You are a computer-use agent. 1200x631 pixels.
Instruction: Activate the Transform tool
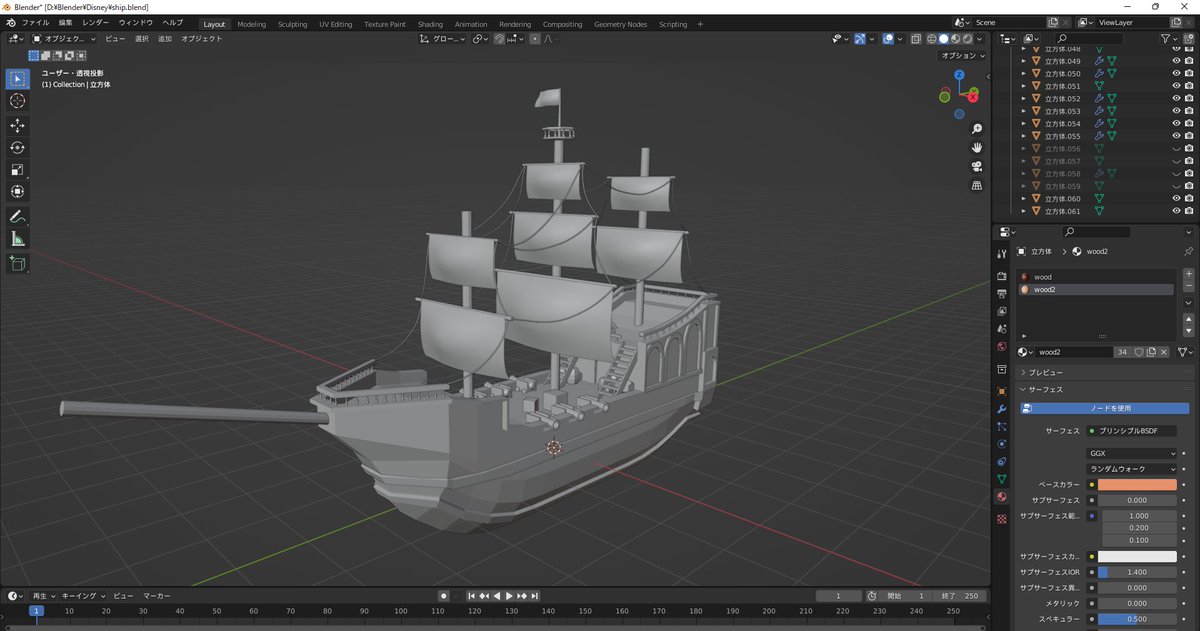click(x=17, y=191)
